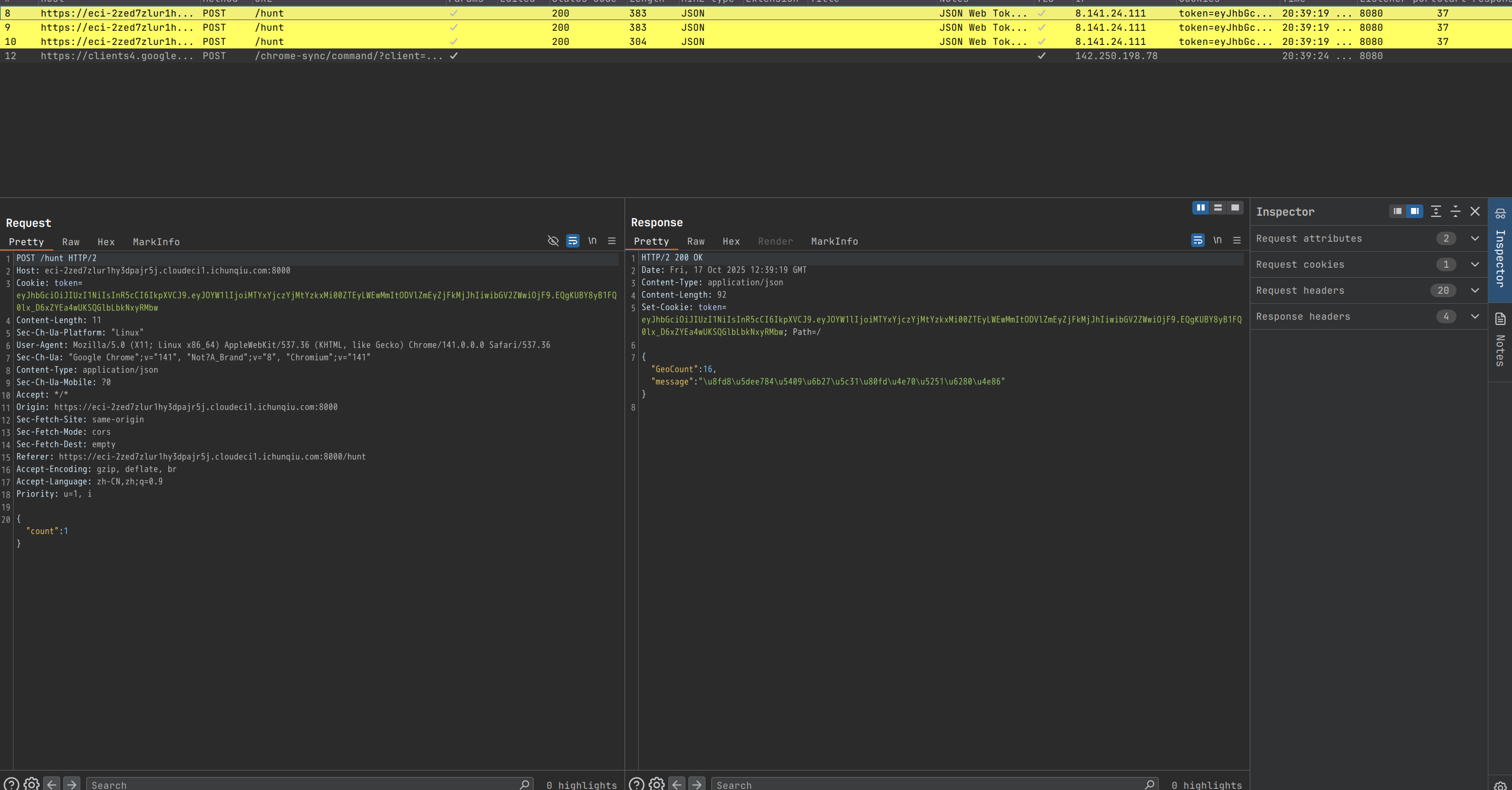Click the settings gear below the Request pane
1512x790 pixels.
pos(31,784)
